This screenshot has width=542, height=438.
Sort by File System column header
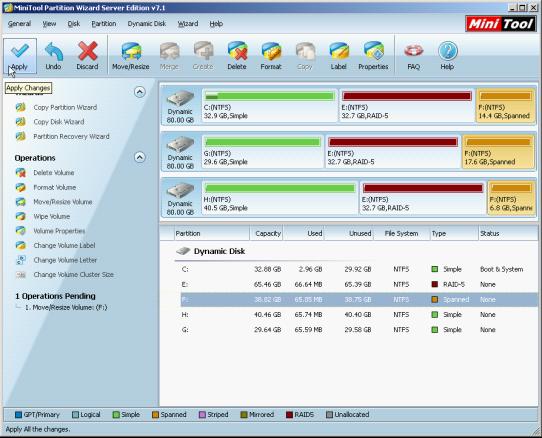click(x=401, y=234)
